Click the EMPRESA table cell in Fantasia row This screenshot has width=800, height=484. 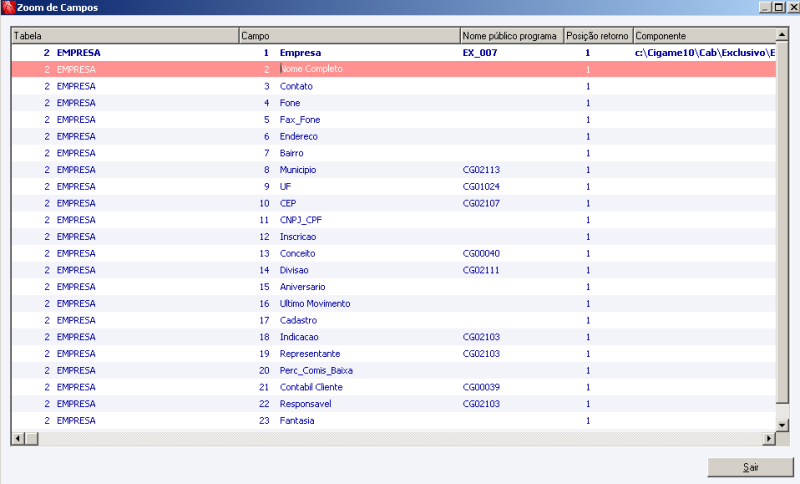pos(76,421)
